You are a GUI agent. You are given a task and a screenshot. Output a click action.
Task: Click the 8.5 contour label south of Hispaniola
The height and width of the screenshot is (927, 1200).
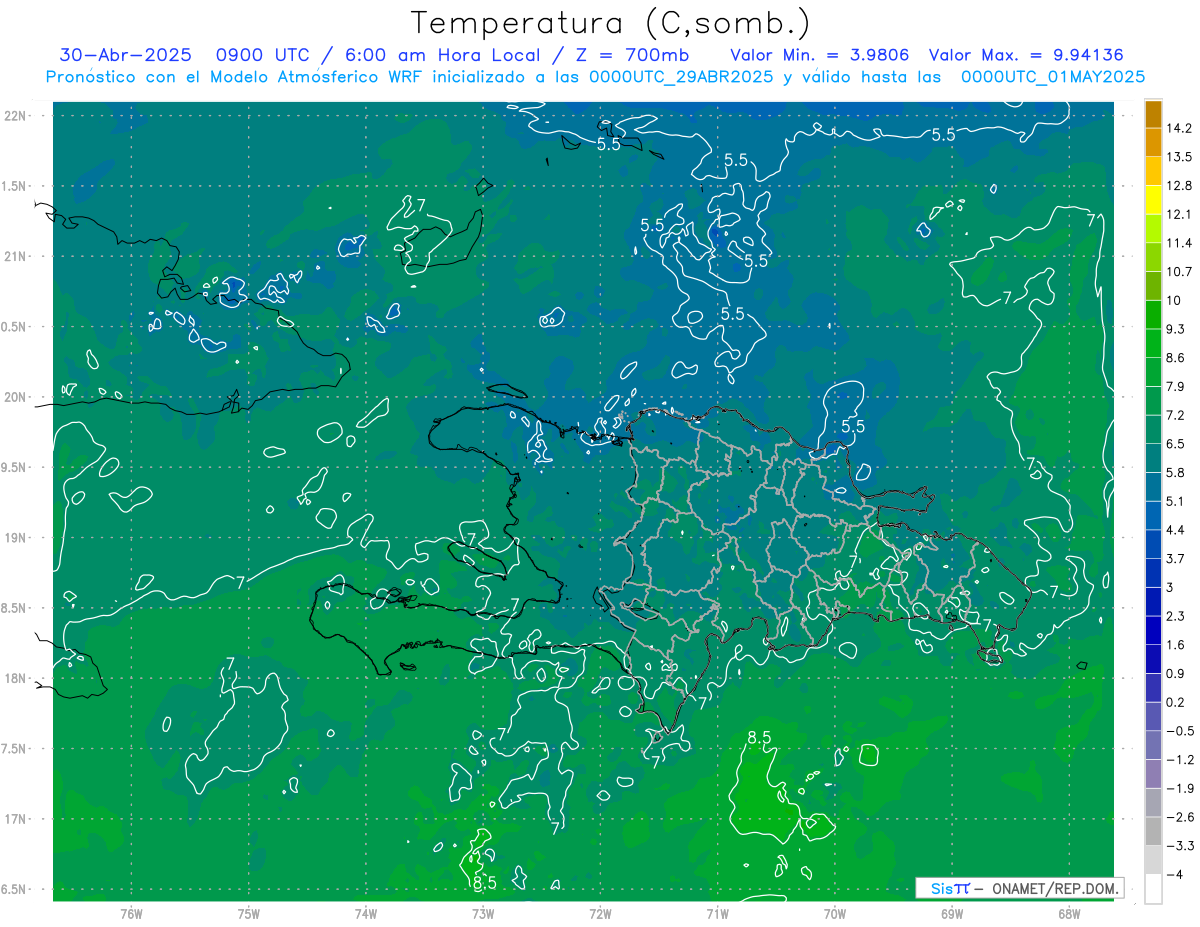(x=760, y=738)
